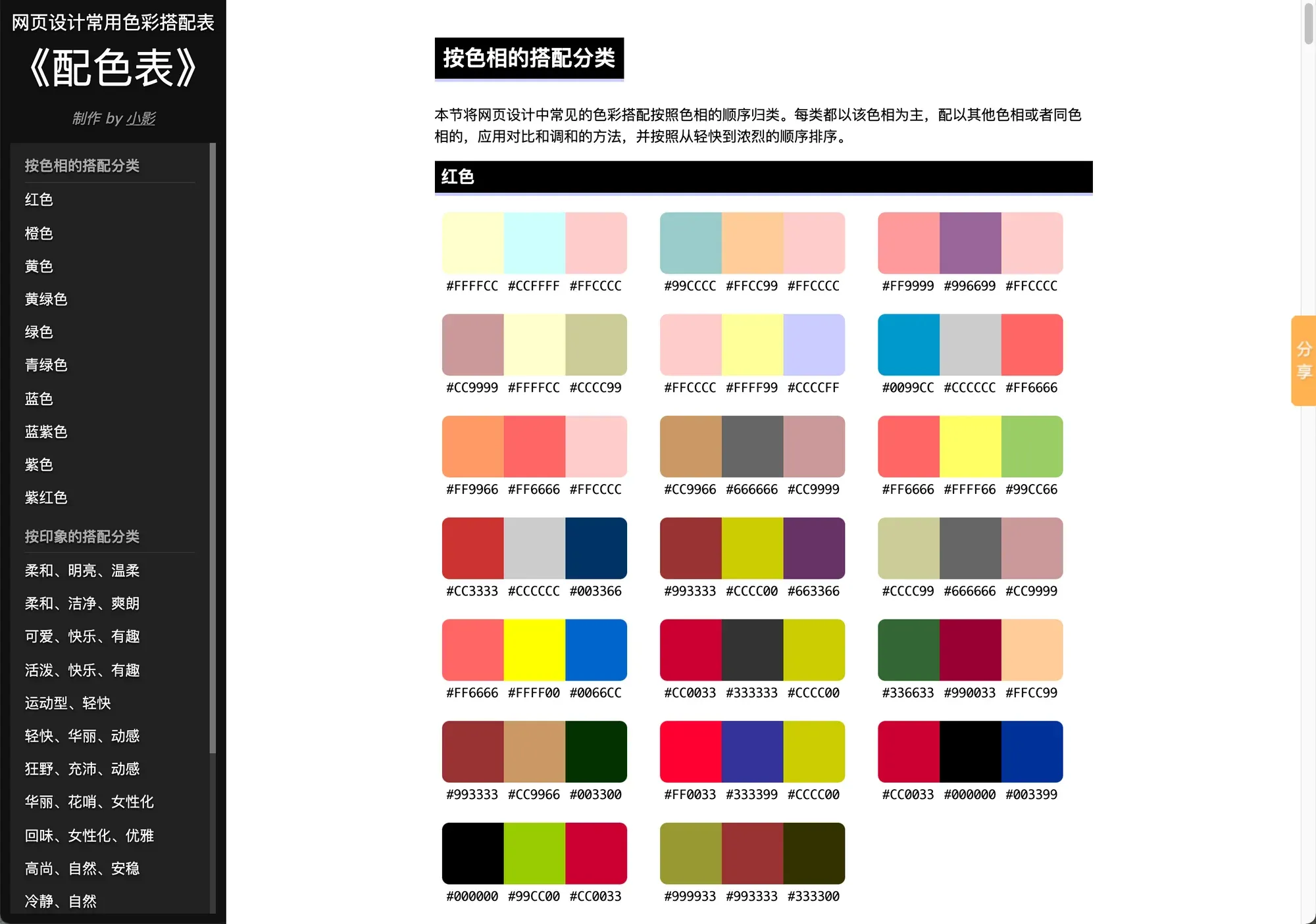The image size is (1316, 924).
Task: Select 高尚、自然、安稳 in sidebar
Action: pyautogui.click(x=82, y=869)
